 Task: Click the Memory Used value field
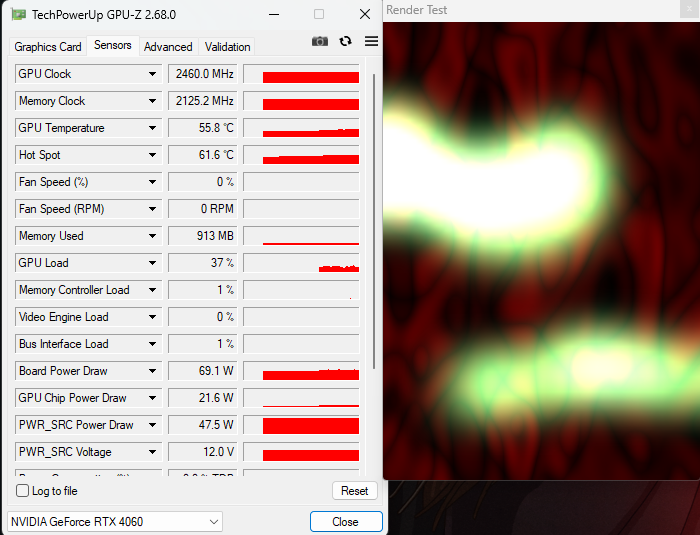coord(202,236)
